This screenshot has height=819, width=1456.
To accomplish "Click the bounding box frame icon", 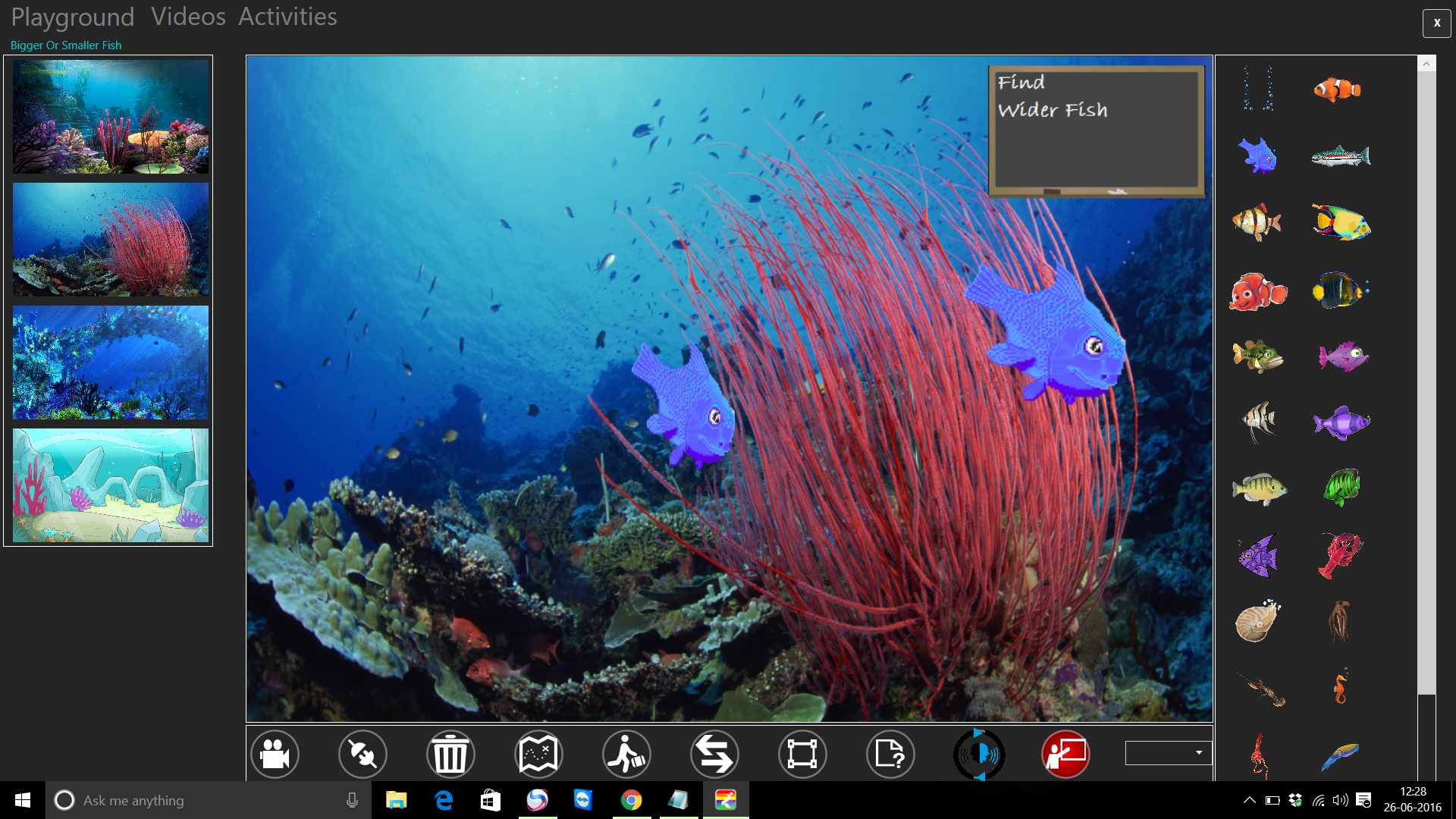I will click(802, 754).
